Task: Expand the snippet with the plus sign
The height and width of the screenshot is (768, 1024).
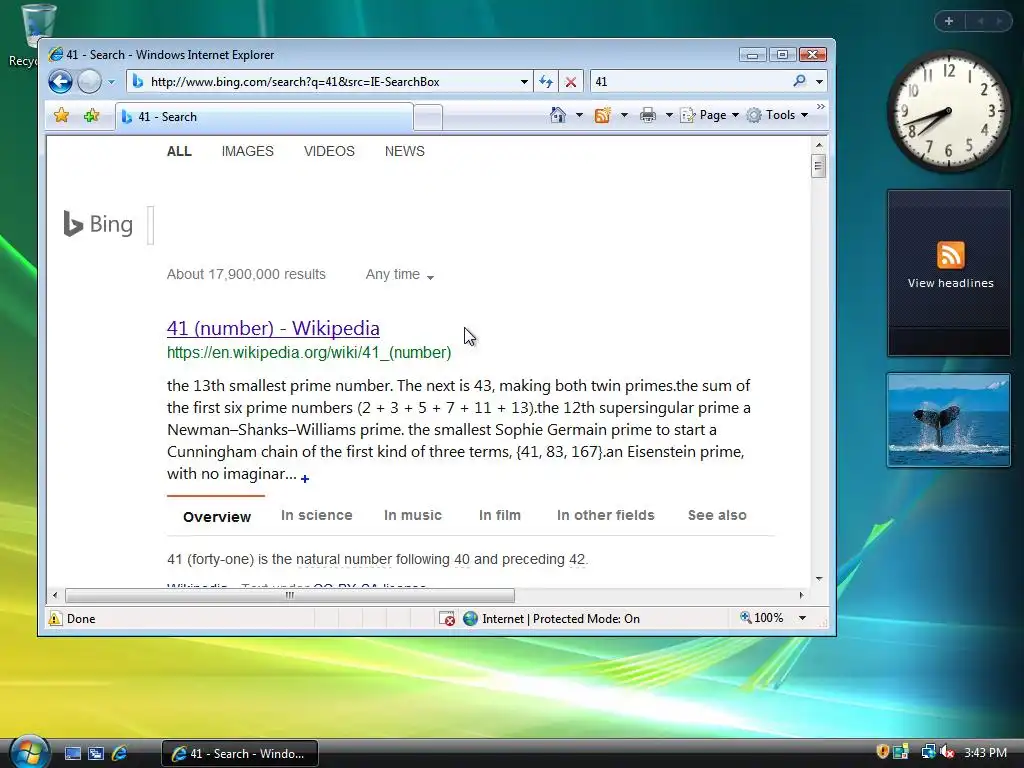Action: point(305,479)
